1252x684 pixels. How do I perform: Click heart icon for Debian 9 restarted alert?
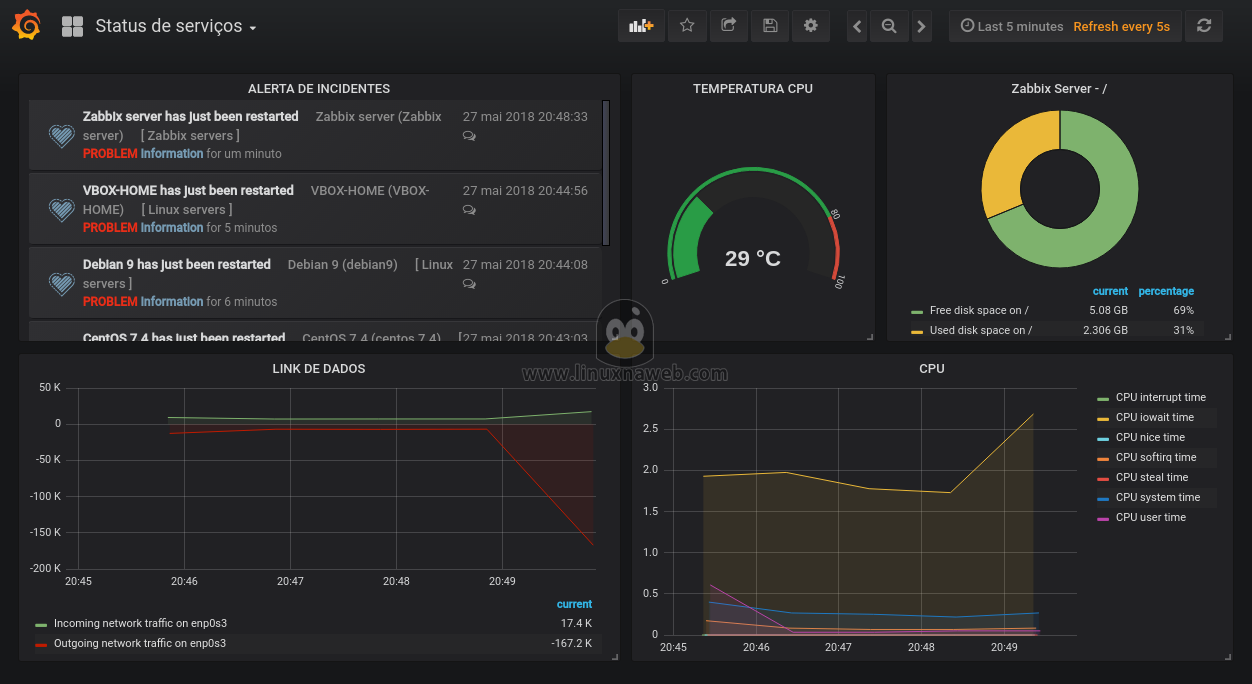coord(62,283)
